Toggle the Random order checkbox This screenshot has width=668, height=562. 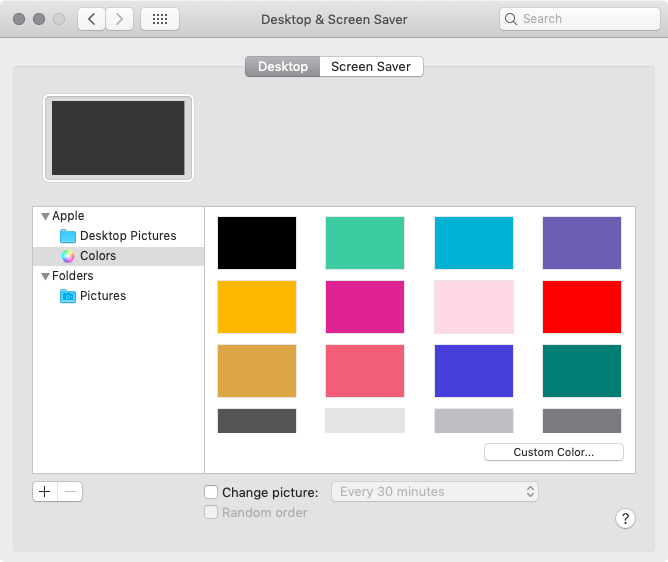click(x=211, y=512)
